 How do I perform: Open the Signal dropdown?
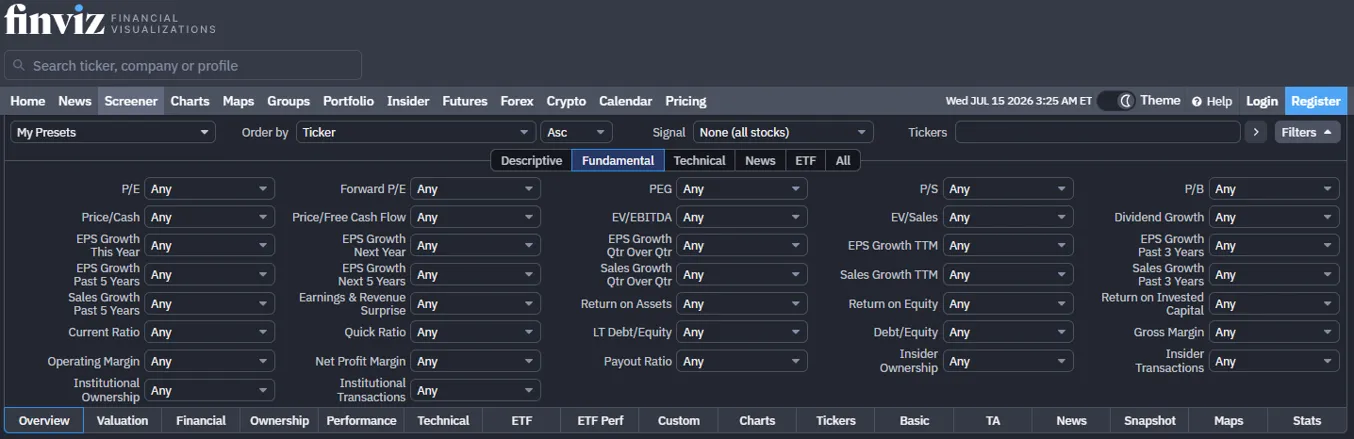point(783,132)
